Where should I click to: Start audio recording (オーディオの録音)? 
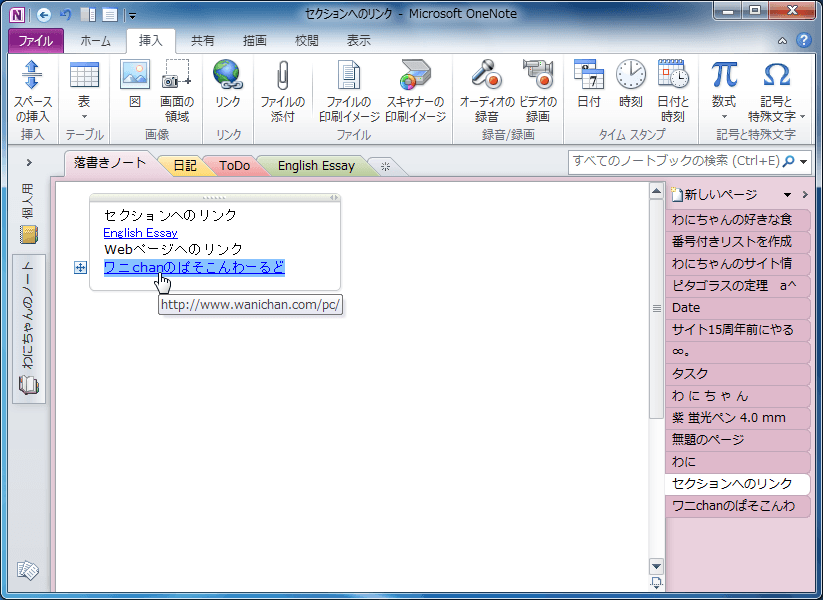(487, 92)
